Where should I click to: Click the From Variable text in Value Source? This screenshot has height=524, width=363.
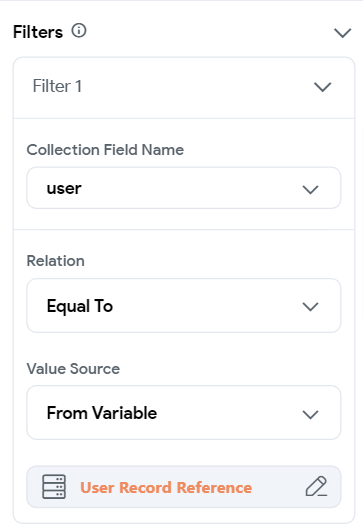coord(102,413)
